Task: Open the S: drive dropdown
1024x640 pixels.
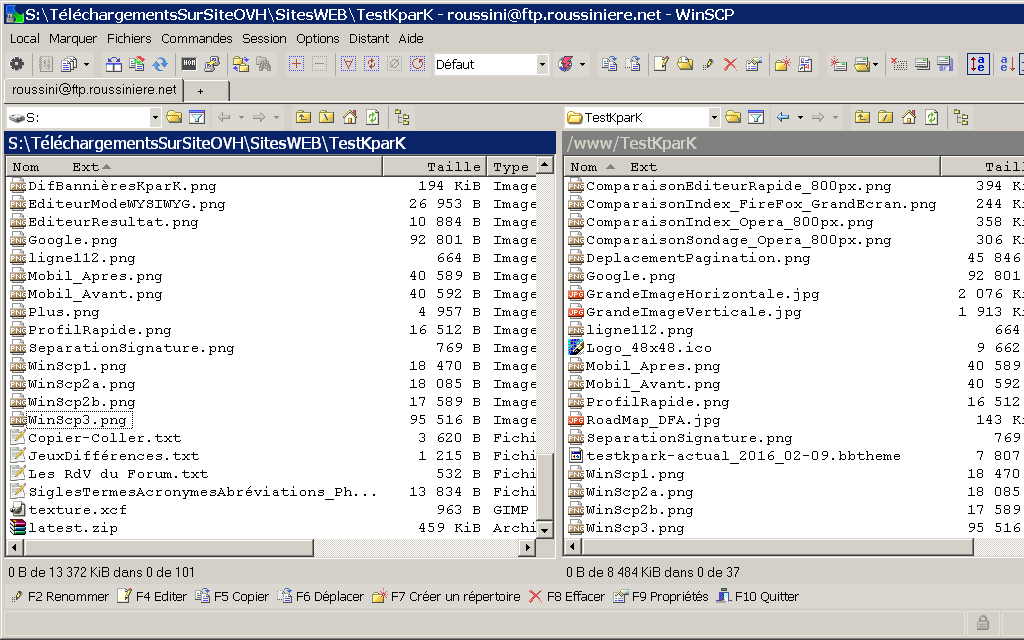Action: (155, 117)
